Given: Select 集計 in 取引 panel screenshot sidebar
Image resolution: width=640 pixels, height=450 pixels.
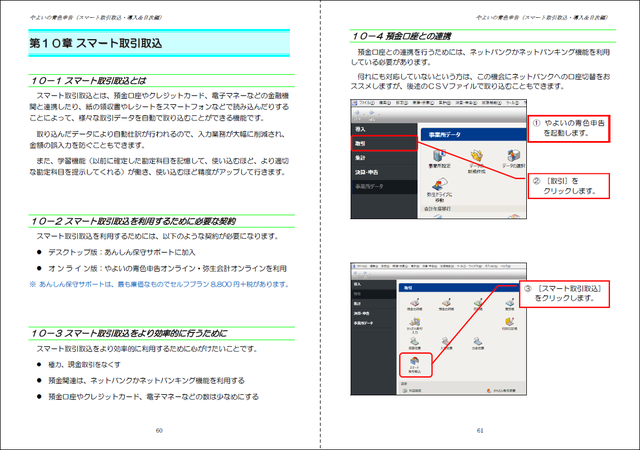Looking at the screenshot, I should [374, 303].
